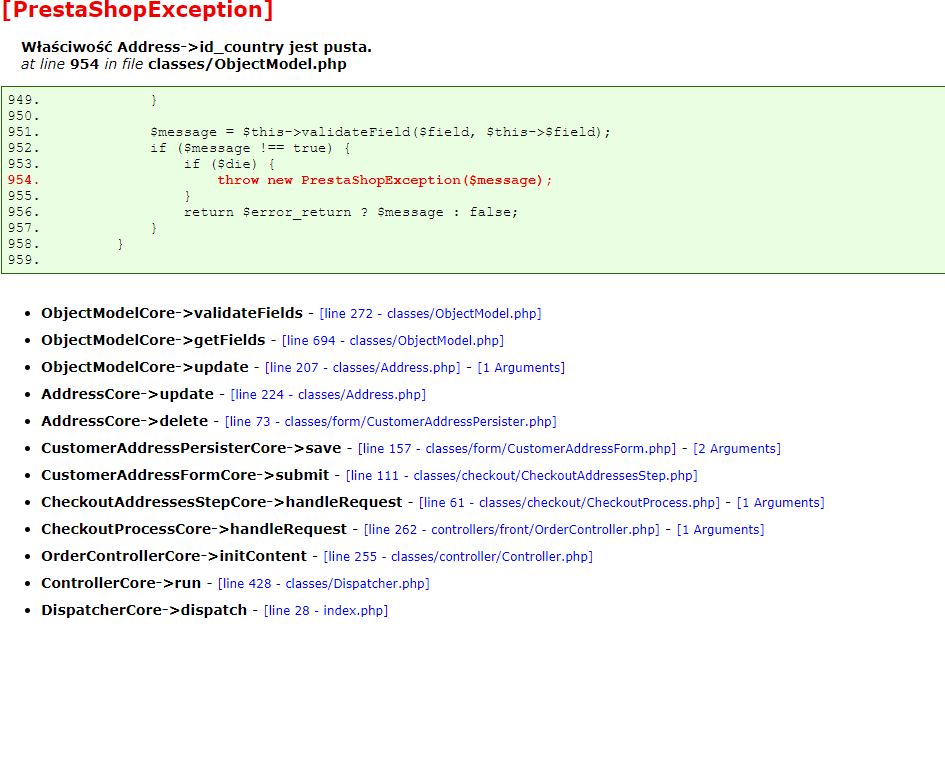945x776 pixels.
Task: Expand 1 Arguments for CheckoutAddressesStepCore->handleRequest
Action: point(781,503)
